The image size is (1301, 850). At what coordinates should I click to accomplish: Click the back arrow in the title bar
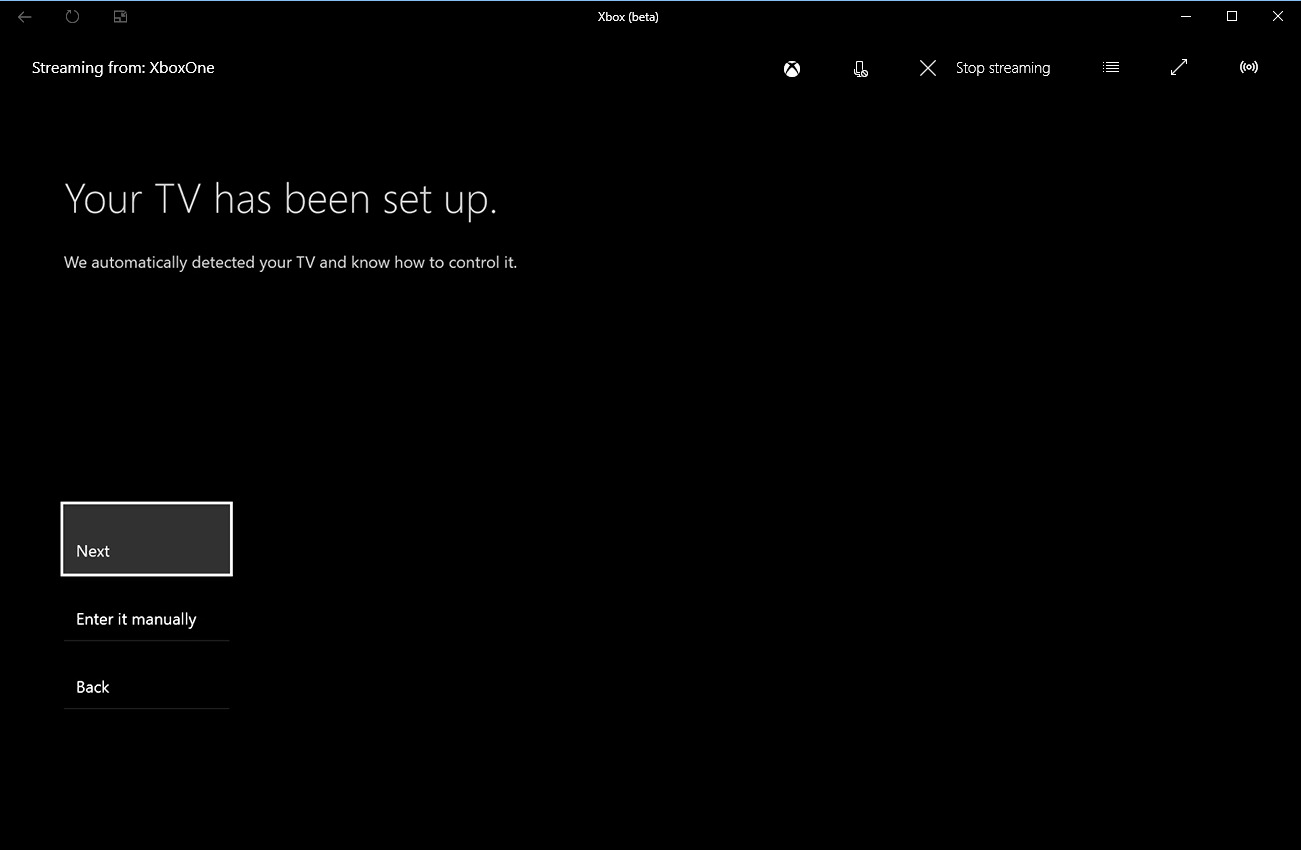(24, 16)
